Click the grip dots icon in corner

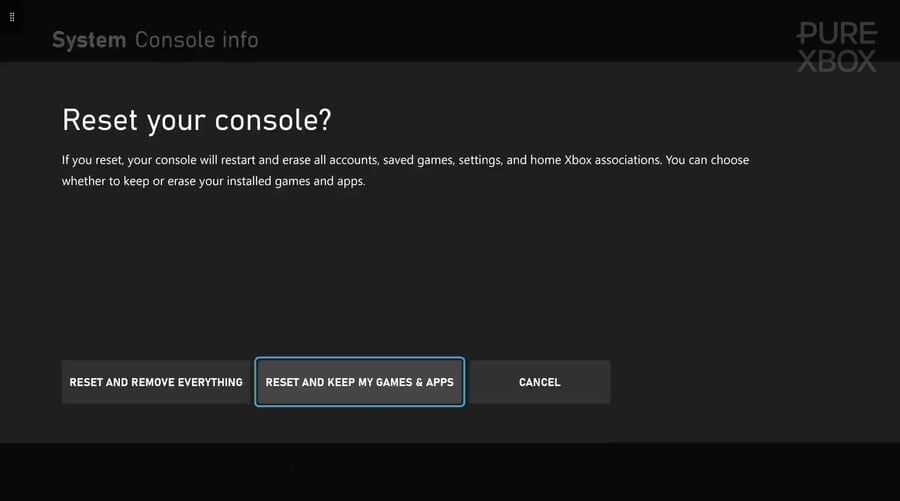tap(11, 17)
